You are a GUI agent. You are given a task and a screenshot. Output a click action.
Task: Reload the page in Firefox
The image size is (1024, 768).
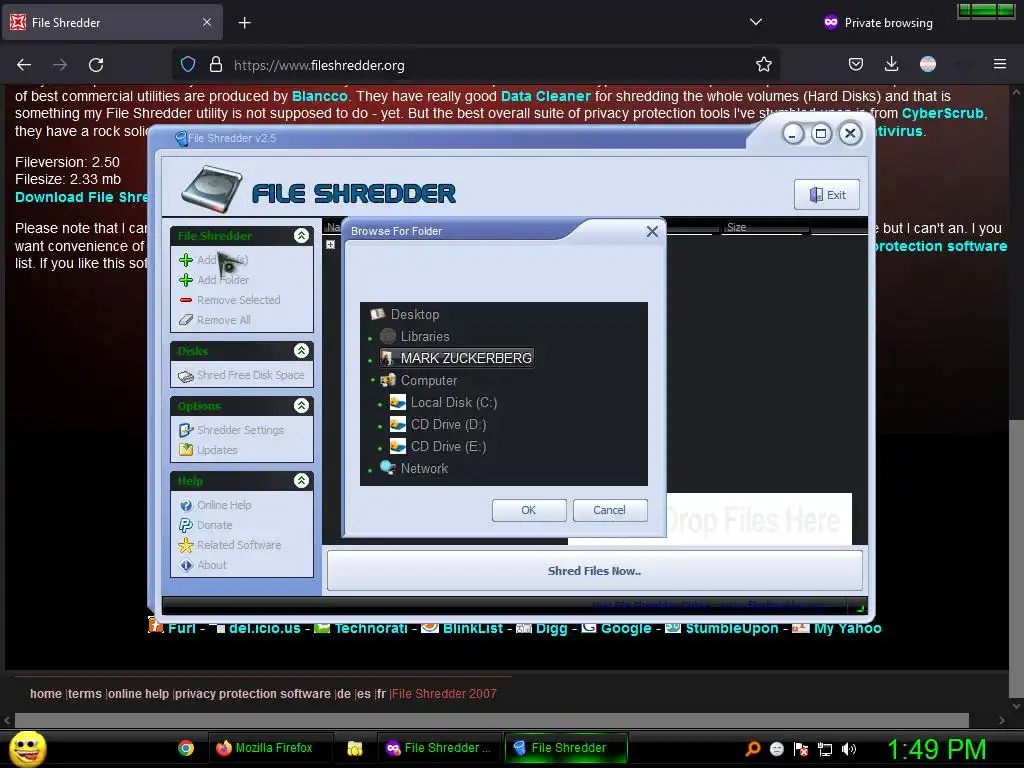pos(96,65)
